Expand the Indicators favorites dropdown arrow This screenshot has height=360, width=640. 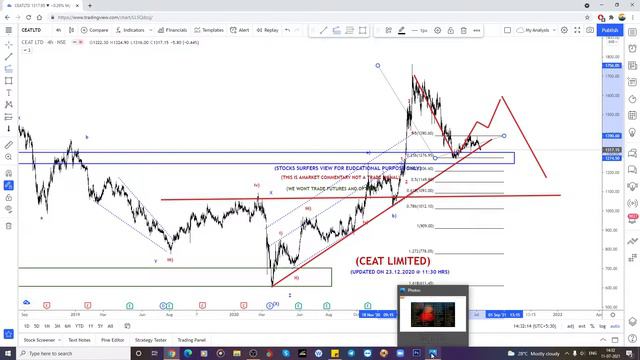pyautogui.click(x=151, y=30)
